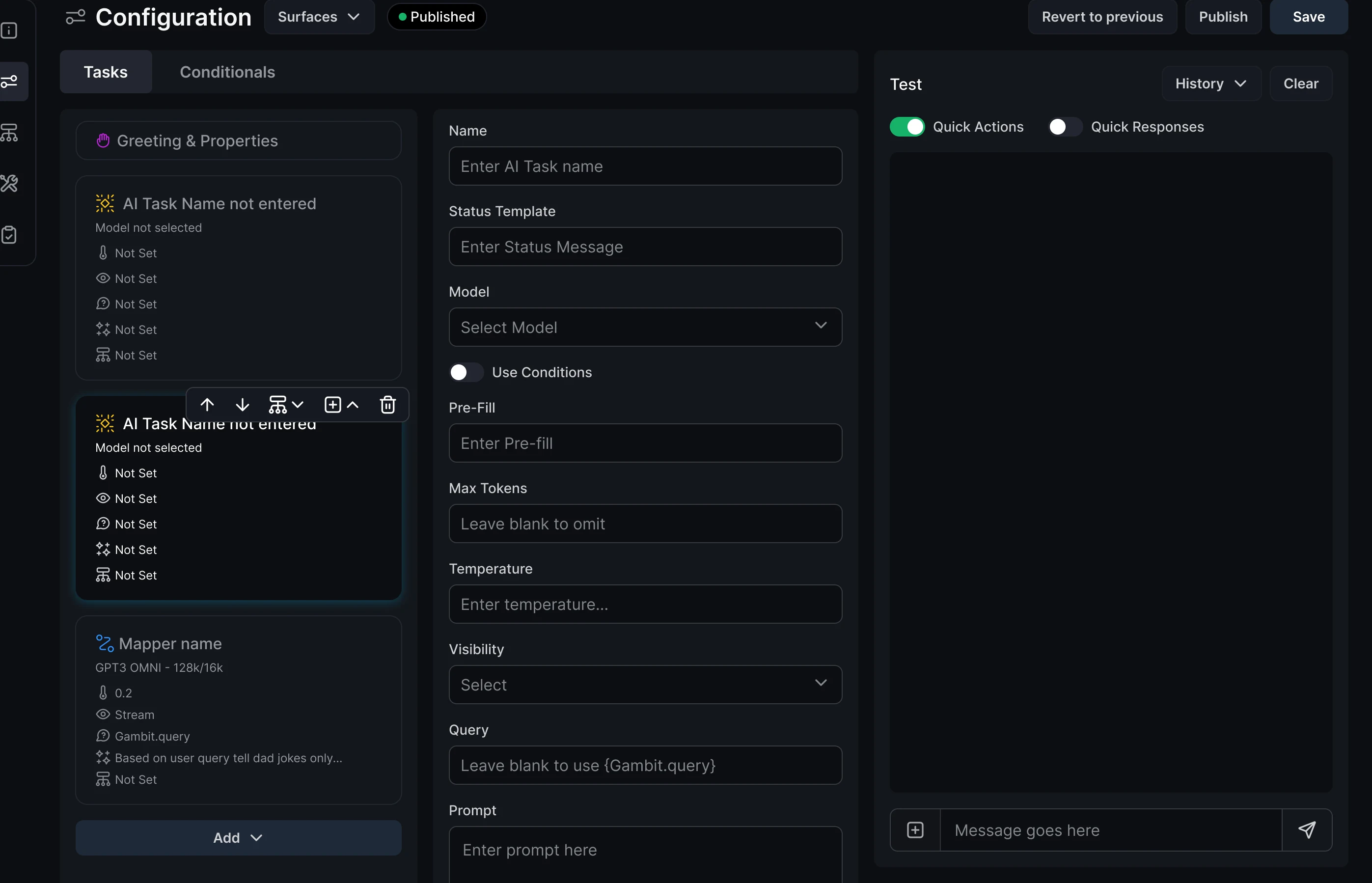The image size is (1372, 883).
Task: Click the sparkle icon of the first AI Task card
Action: [x=105, y=203]
